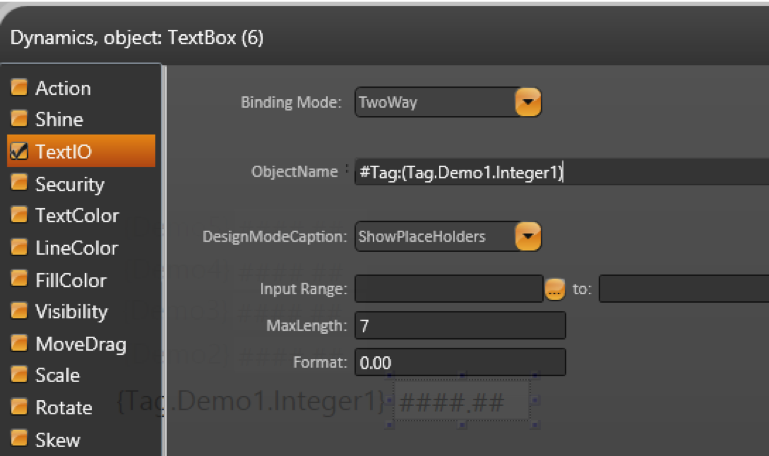Expand the DesignModeCaption dropdown arrow
The image size is (769, 456).
(528, 237)
